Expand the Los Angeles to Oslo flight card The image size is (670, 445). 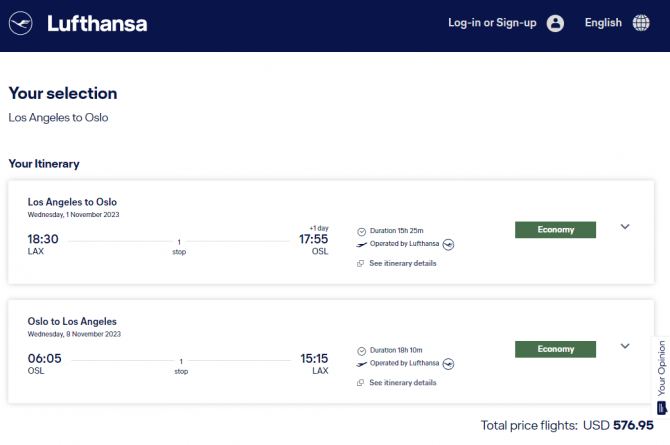click(625, 227)
